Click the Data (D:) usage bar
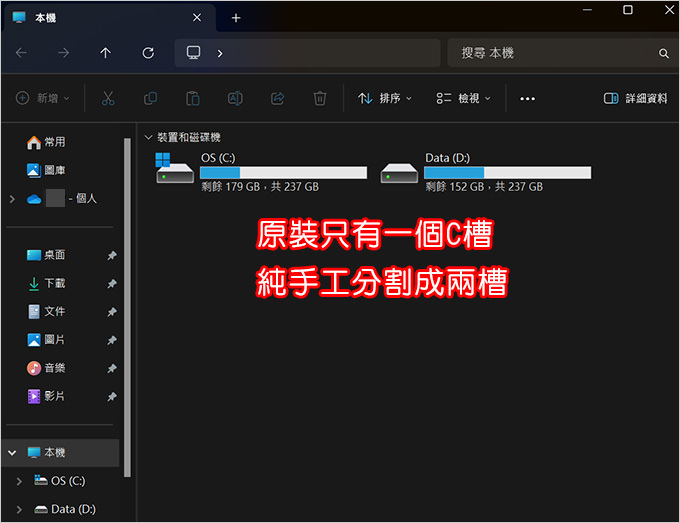This screenshot has width=680, height=523. point(507,173)
